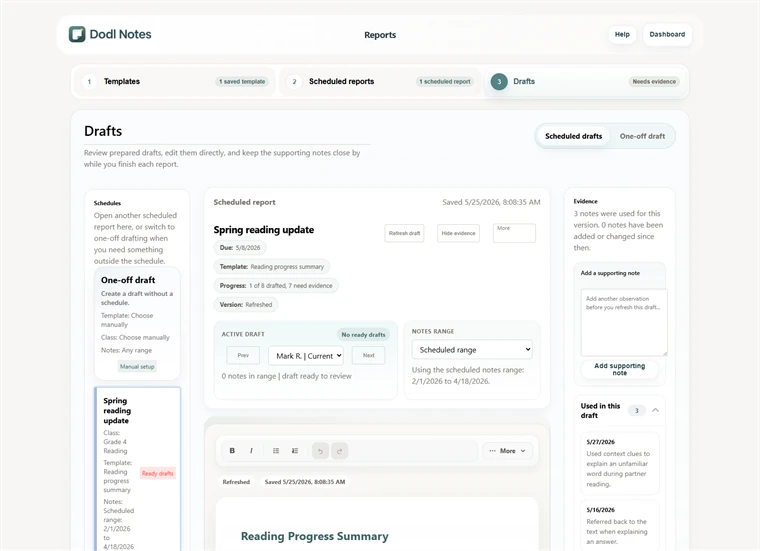Open the Scheduled range notes dropdown
Viewport: 760px width, 551px height.
[x=472, y=349]
